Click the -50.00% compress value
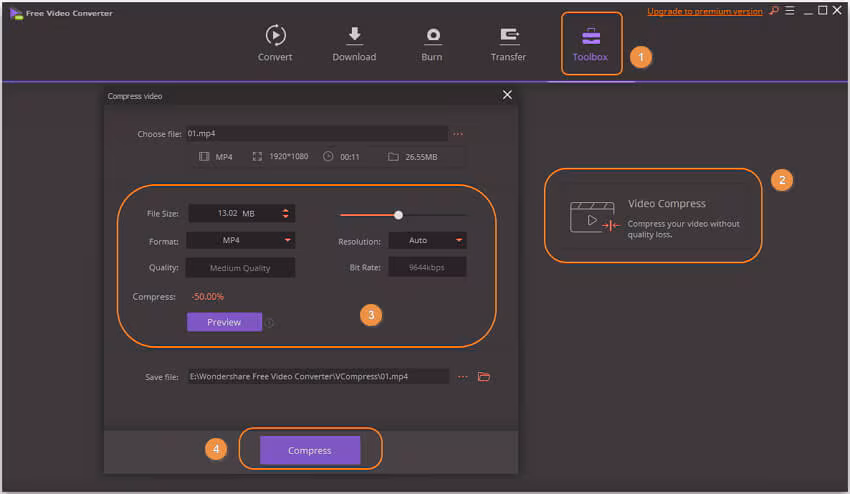The width and height of the screenshot is (850, 494). (x=208, y=297)
